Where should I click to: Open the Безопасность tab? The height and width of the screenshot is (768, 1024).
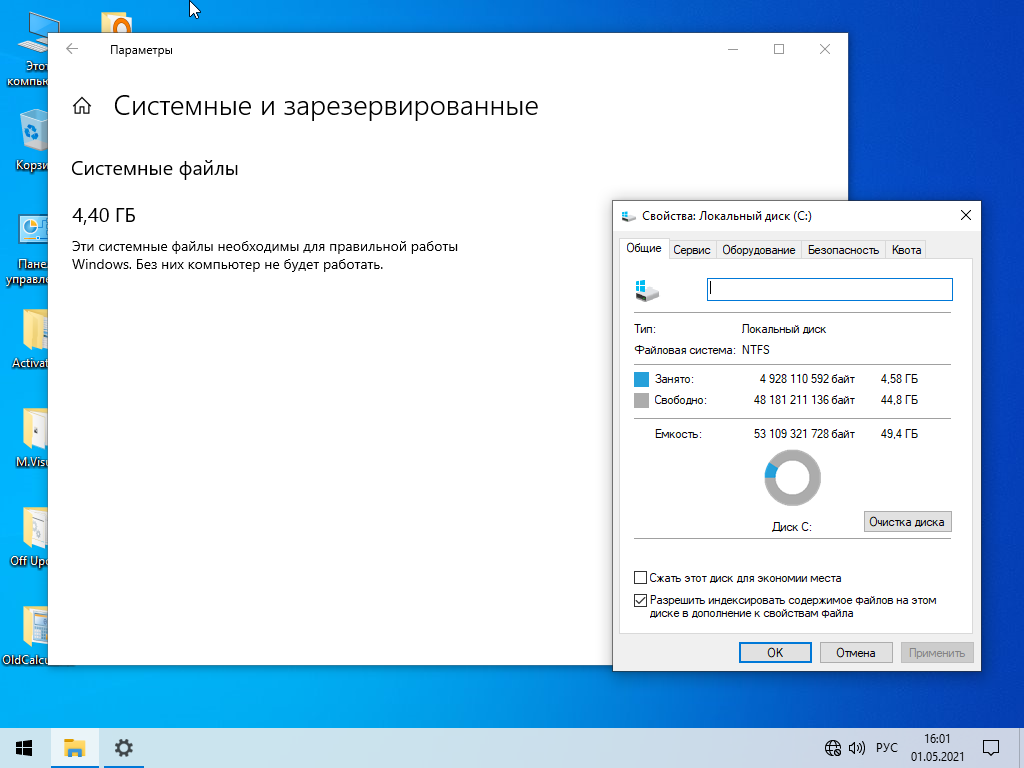pos(843,249)
